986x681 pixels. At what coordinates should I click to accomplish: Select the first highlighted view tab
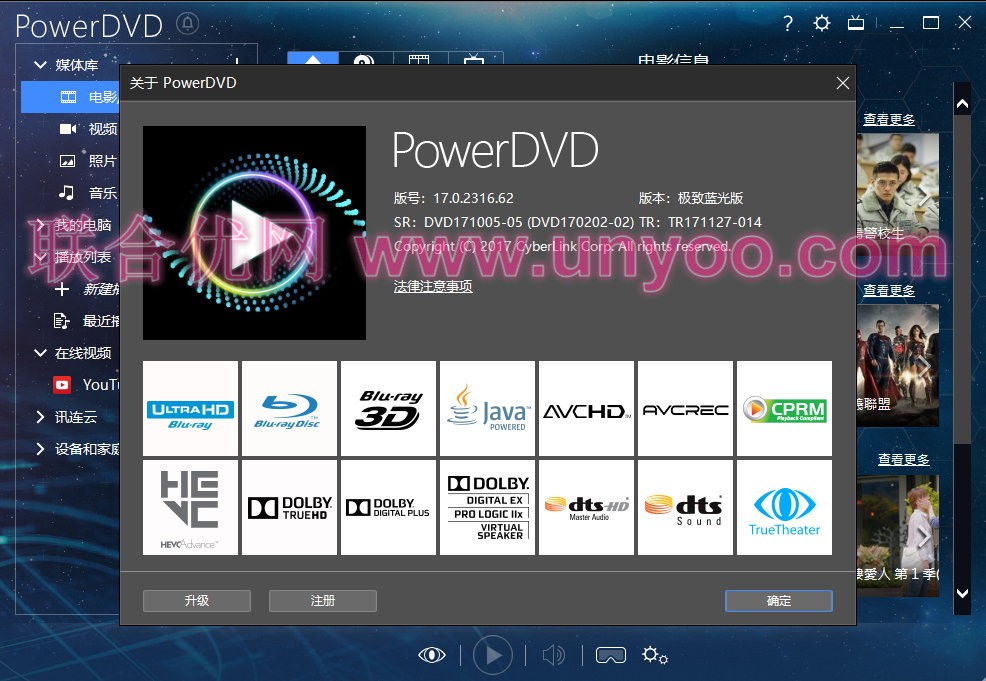click(x=313, y=58)
